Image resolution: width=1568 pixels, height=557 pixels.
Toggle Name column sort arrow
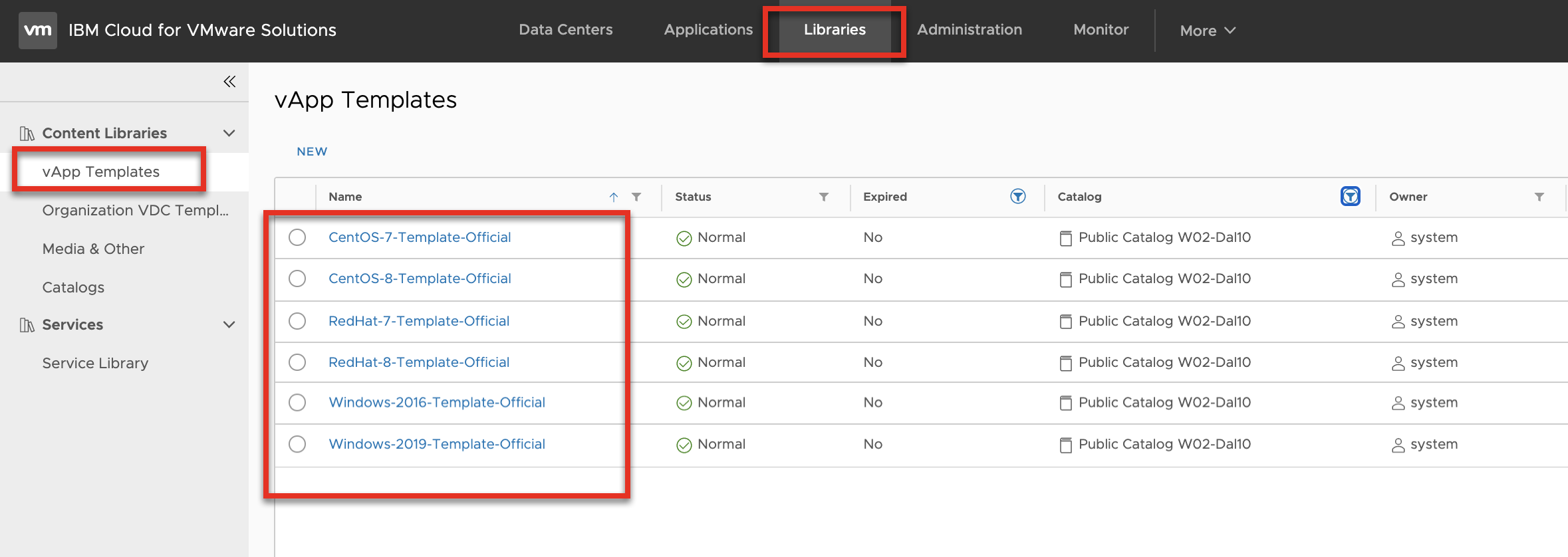[614, 197]
